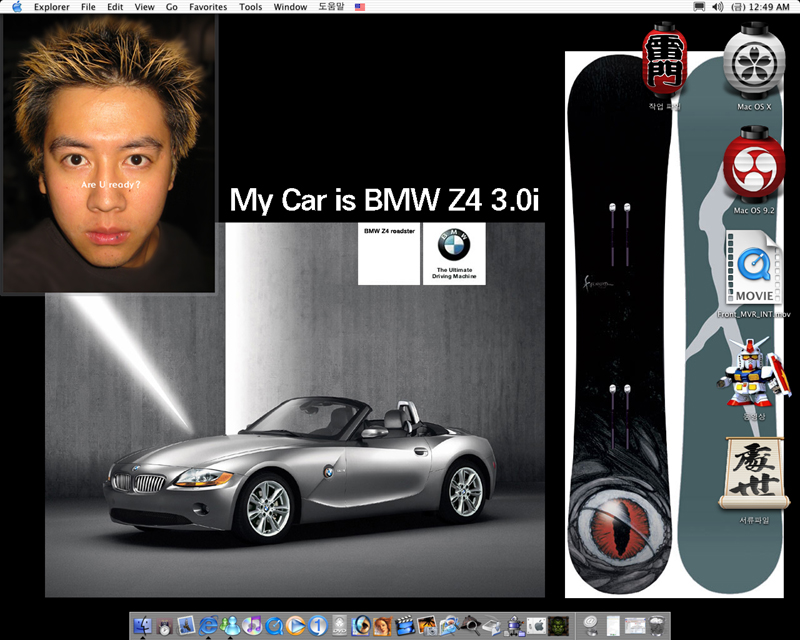Launch Internet Explorer from the Dock
Image resolution: width=800 pixels, height=640 pixels.
[x=209, y=626]
